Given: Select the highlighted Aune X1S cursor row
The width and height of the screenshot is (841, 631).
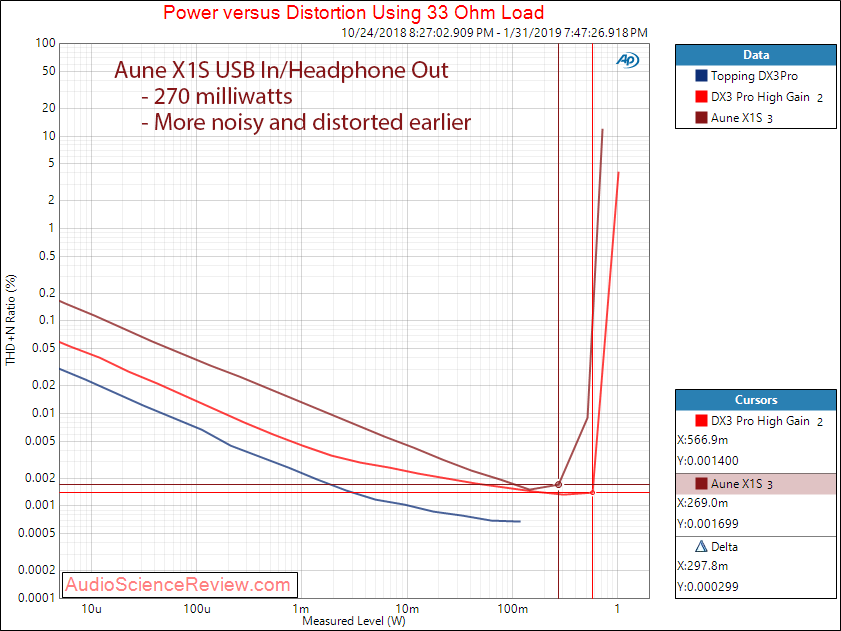Looking at the screenshot, I should click(756, 484).
